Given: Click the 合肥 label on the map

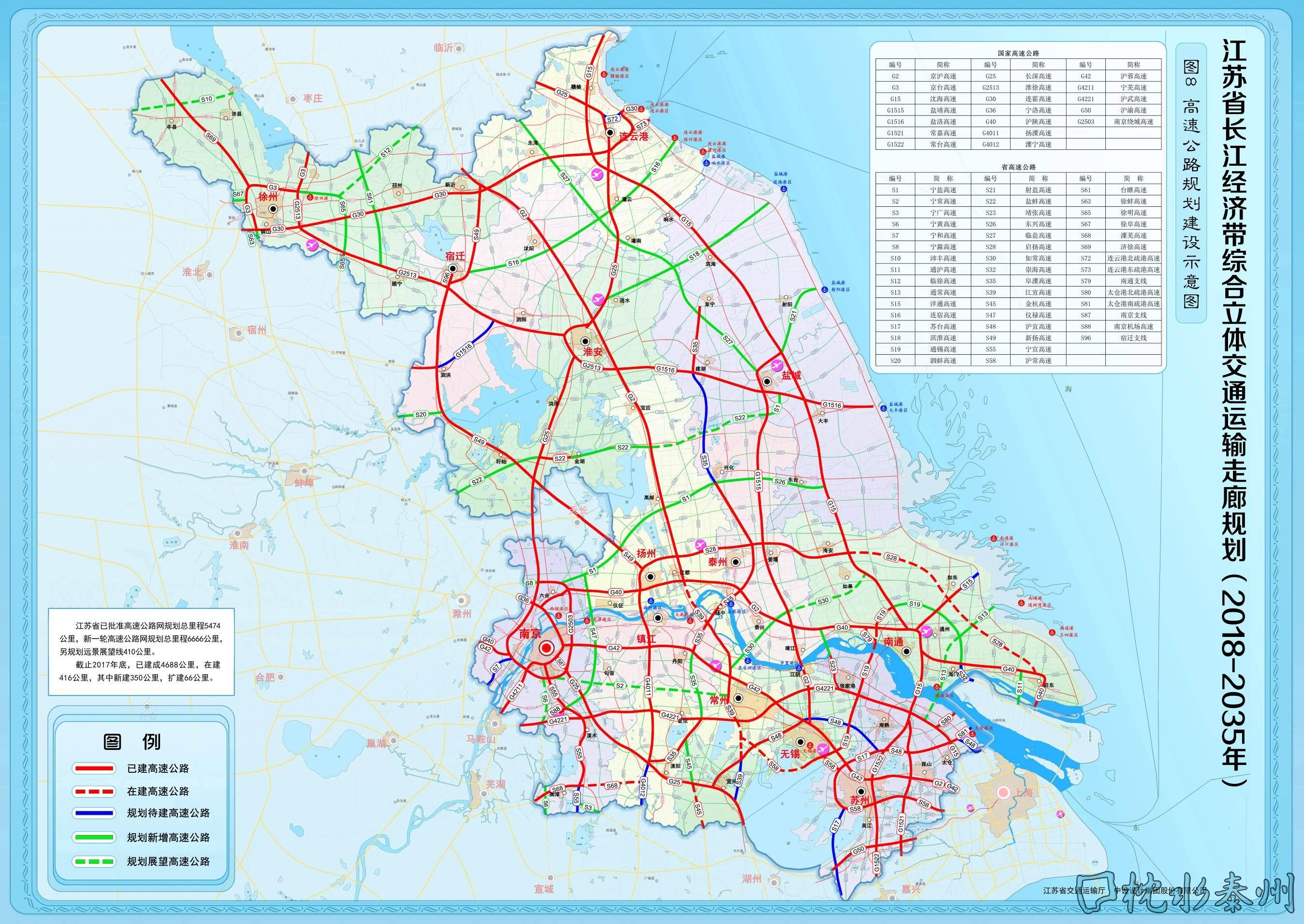Looking at the screenshot, I should pos(265,677).
